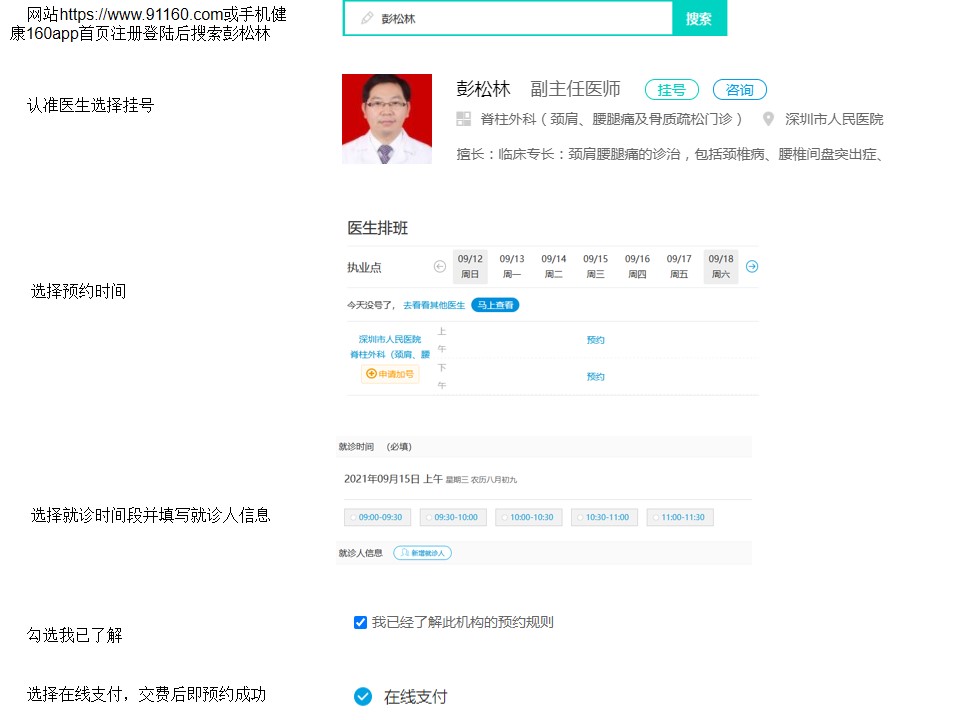Click the plus icon on 申请加号
Screen dimensions: 960x720
(370, 373)
